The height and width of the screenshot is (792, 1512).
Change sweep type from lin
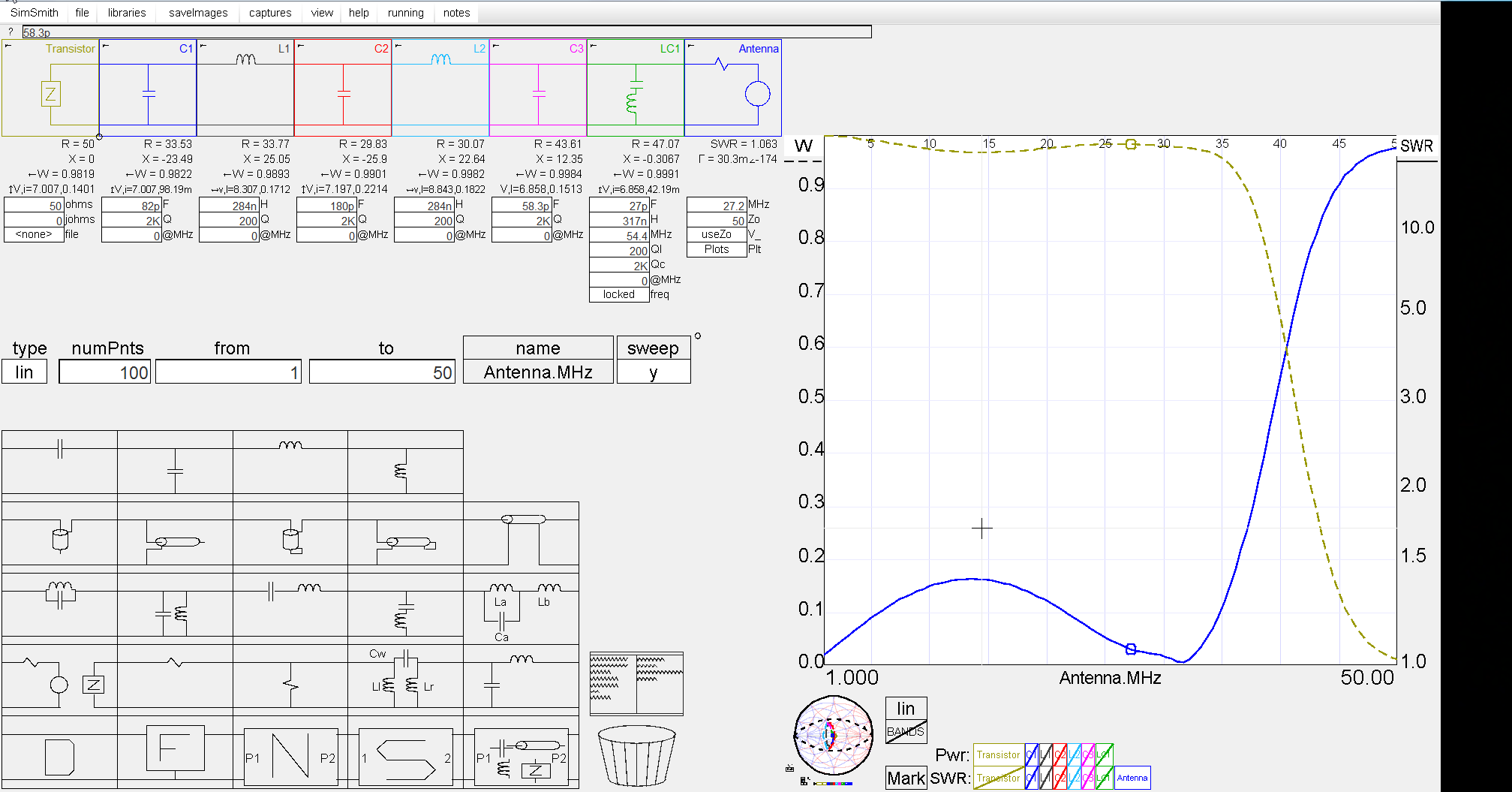(25, 372)
